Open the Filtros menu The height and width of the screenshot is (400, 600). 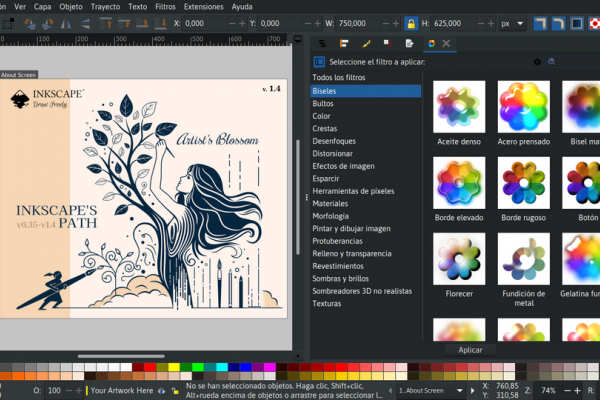(x=165, y=7)
